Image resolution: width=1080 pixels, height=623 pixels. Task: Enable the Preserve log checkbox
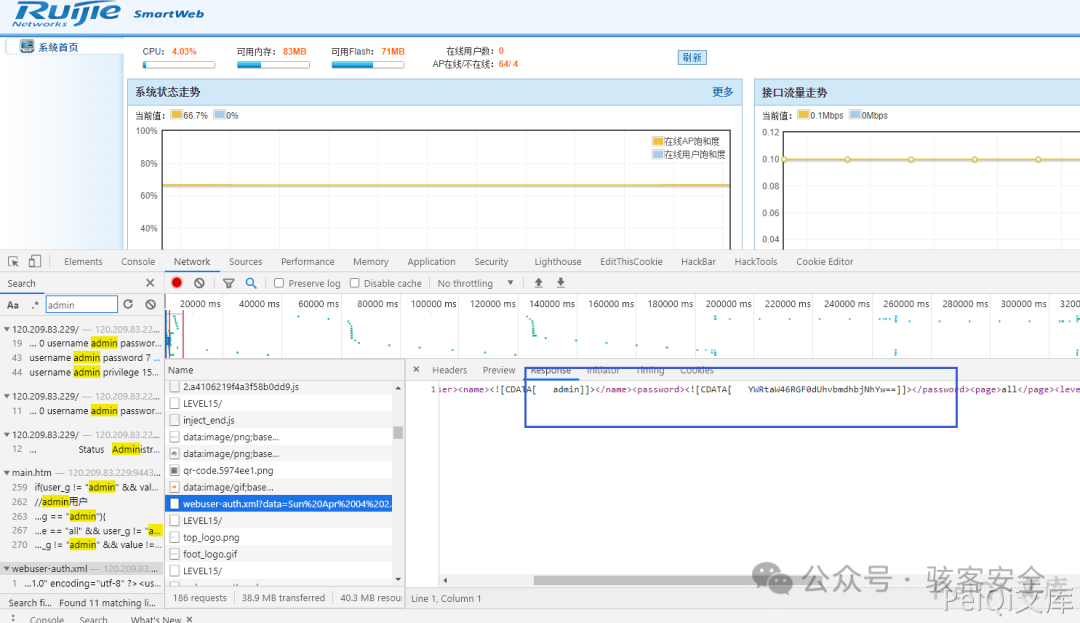pos(279,283)
